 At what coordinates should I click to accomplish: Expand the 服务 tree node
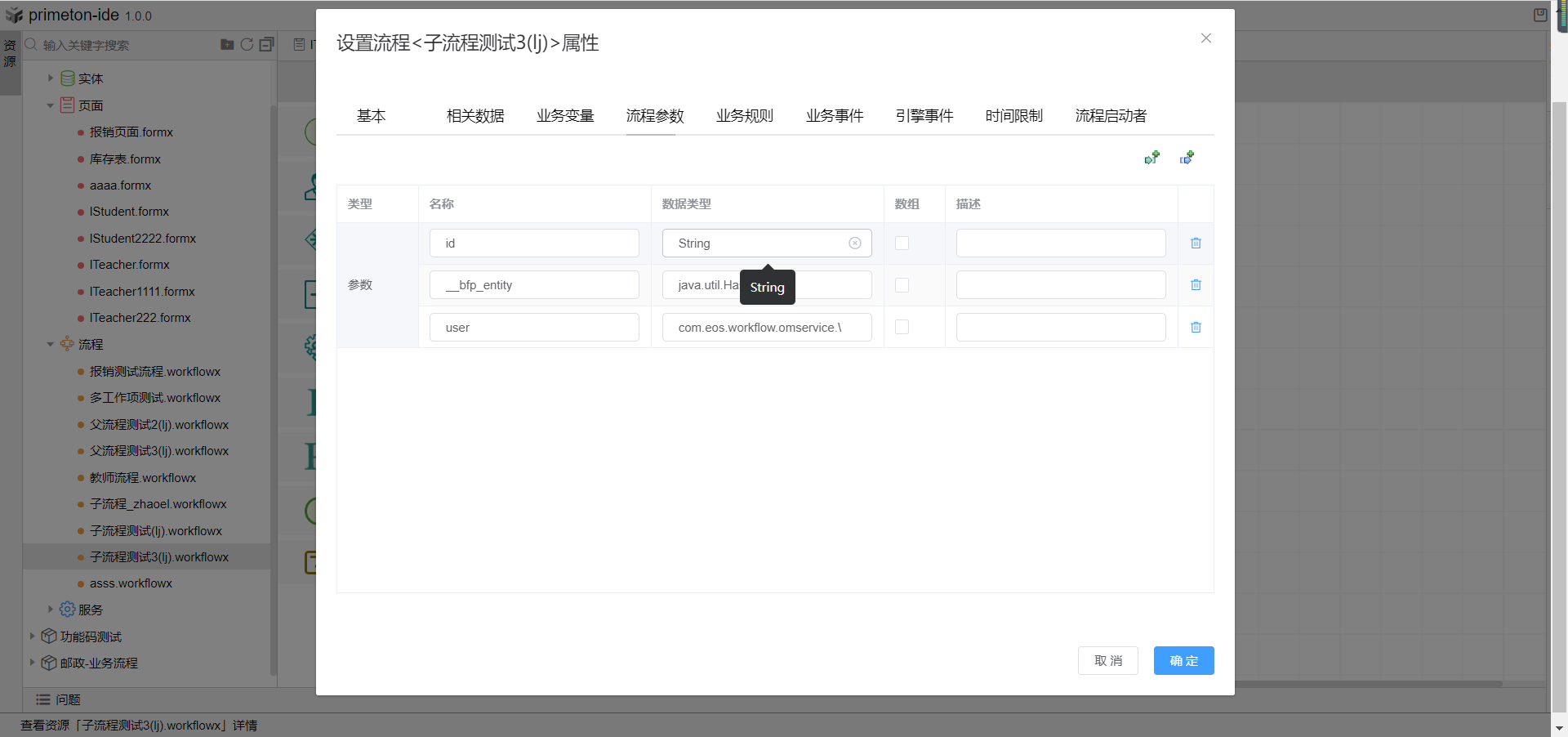pos(51,610)
